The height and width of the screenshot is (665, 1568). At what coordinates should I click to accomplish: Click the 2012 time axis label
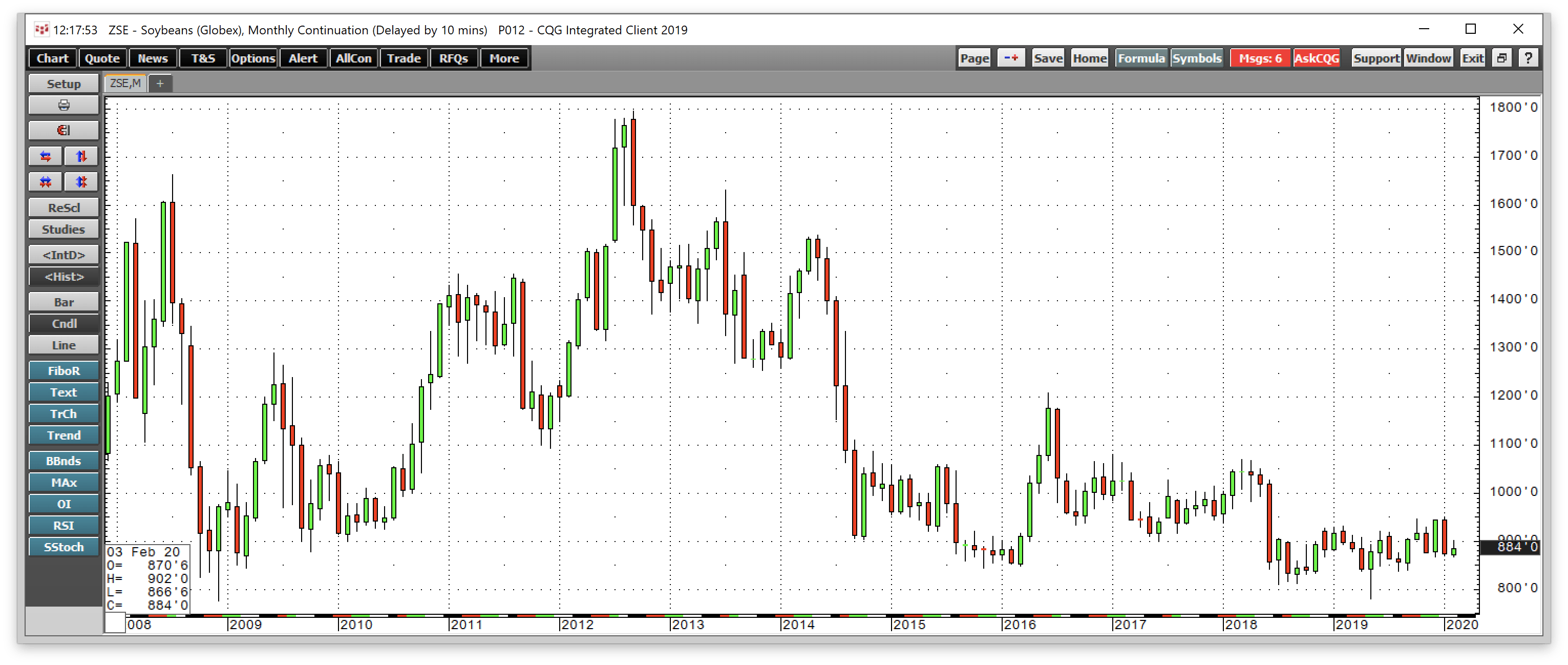click(x=578, y=624)
